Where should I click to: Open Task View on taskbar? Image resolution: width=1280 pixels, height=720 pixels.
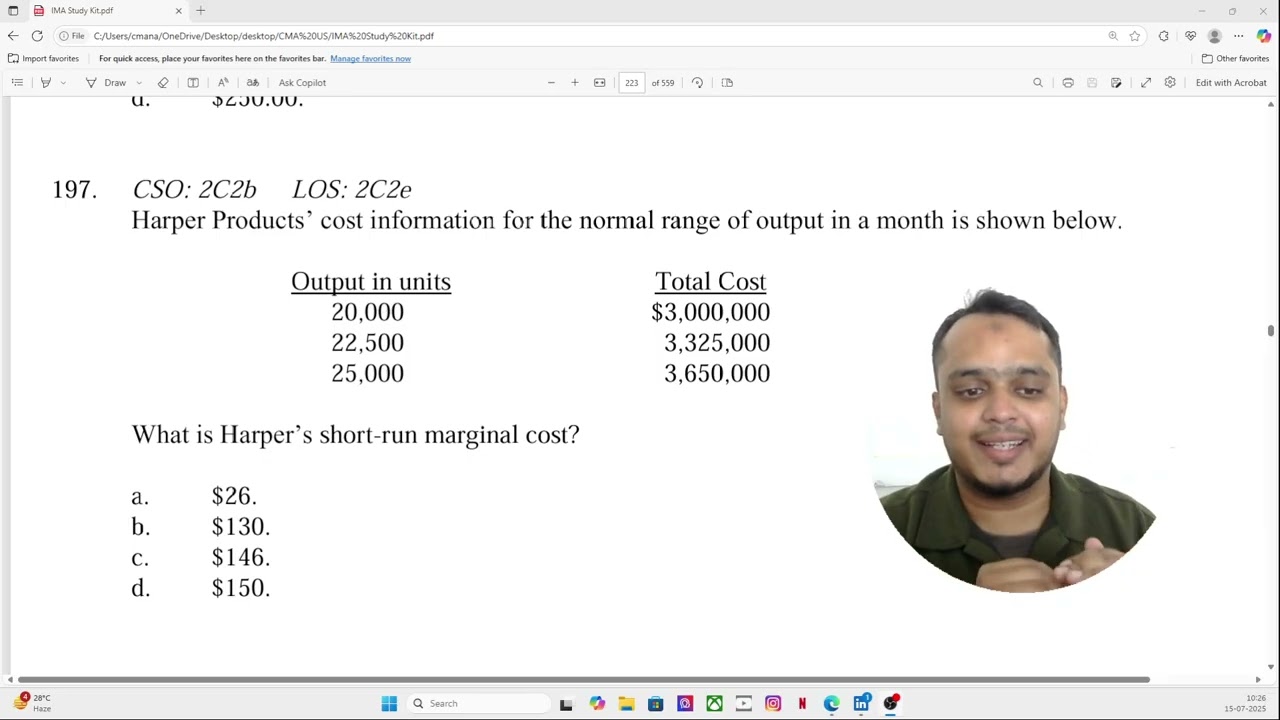tap(566, 704)
